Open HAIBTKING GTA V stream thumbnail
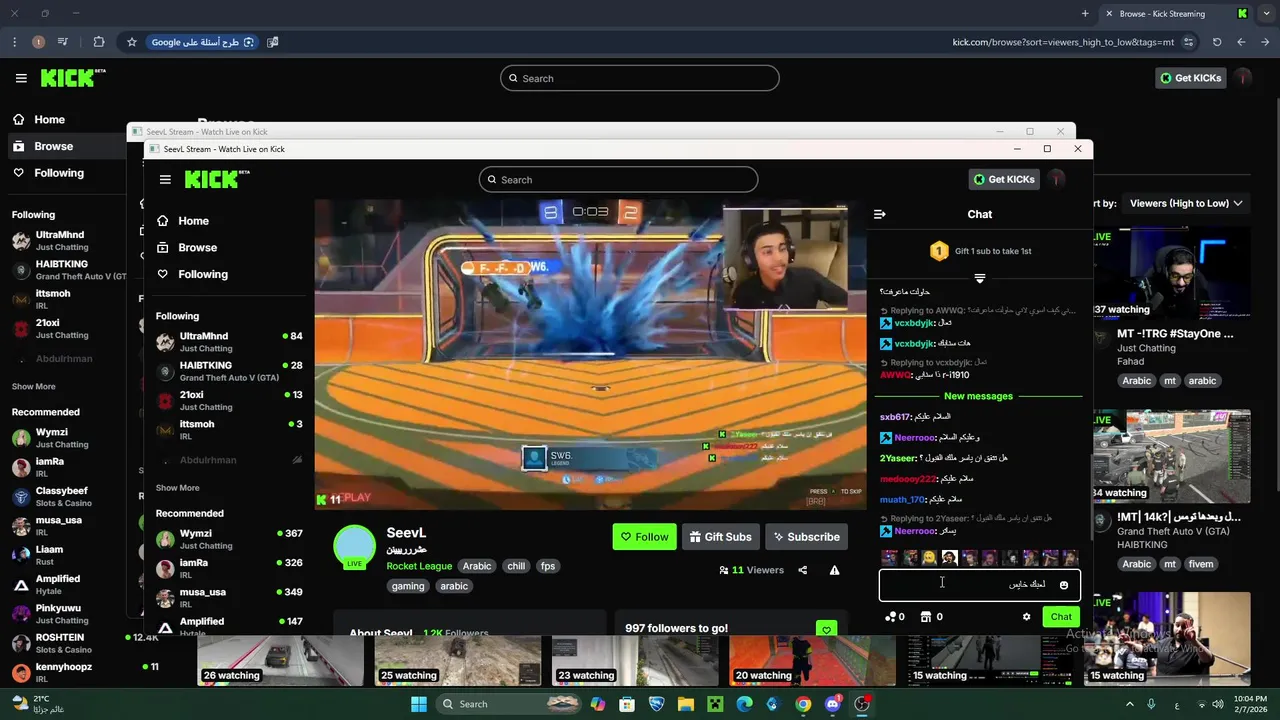 [1171, 455]
